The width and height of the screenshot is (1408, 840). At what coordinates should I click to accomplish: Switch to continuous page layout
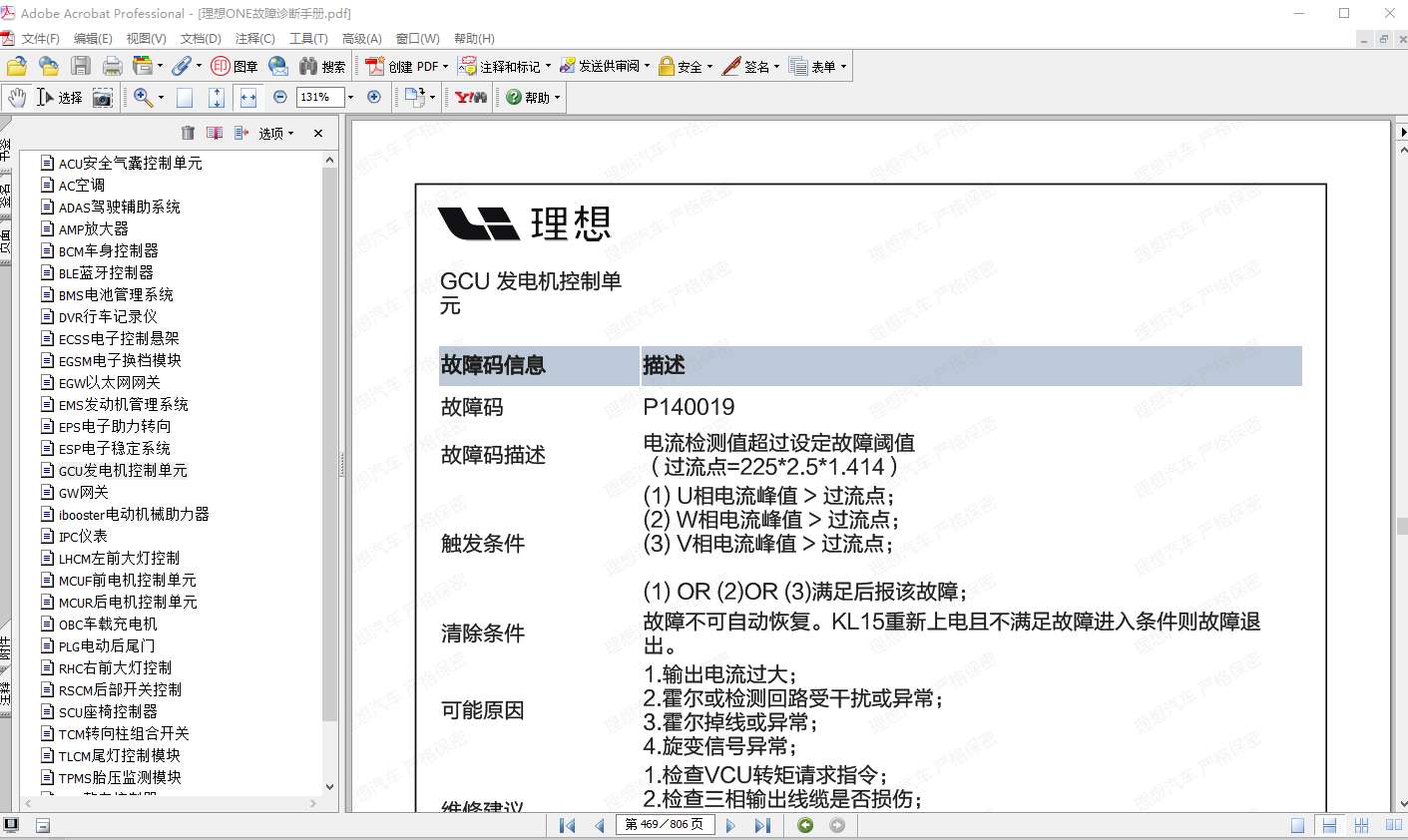[x=1329, y=825]
